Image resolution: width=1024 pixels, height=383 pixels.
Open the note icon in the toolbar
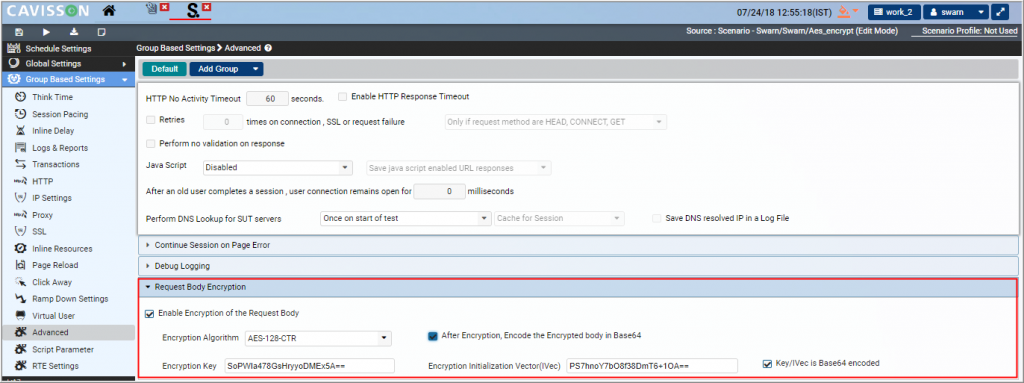pyautogui.click(x=101, y=32)
